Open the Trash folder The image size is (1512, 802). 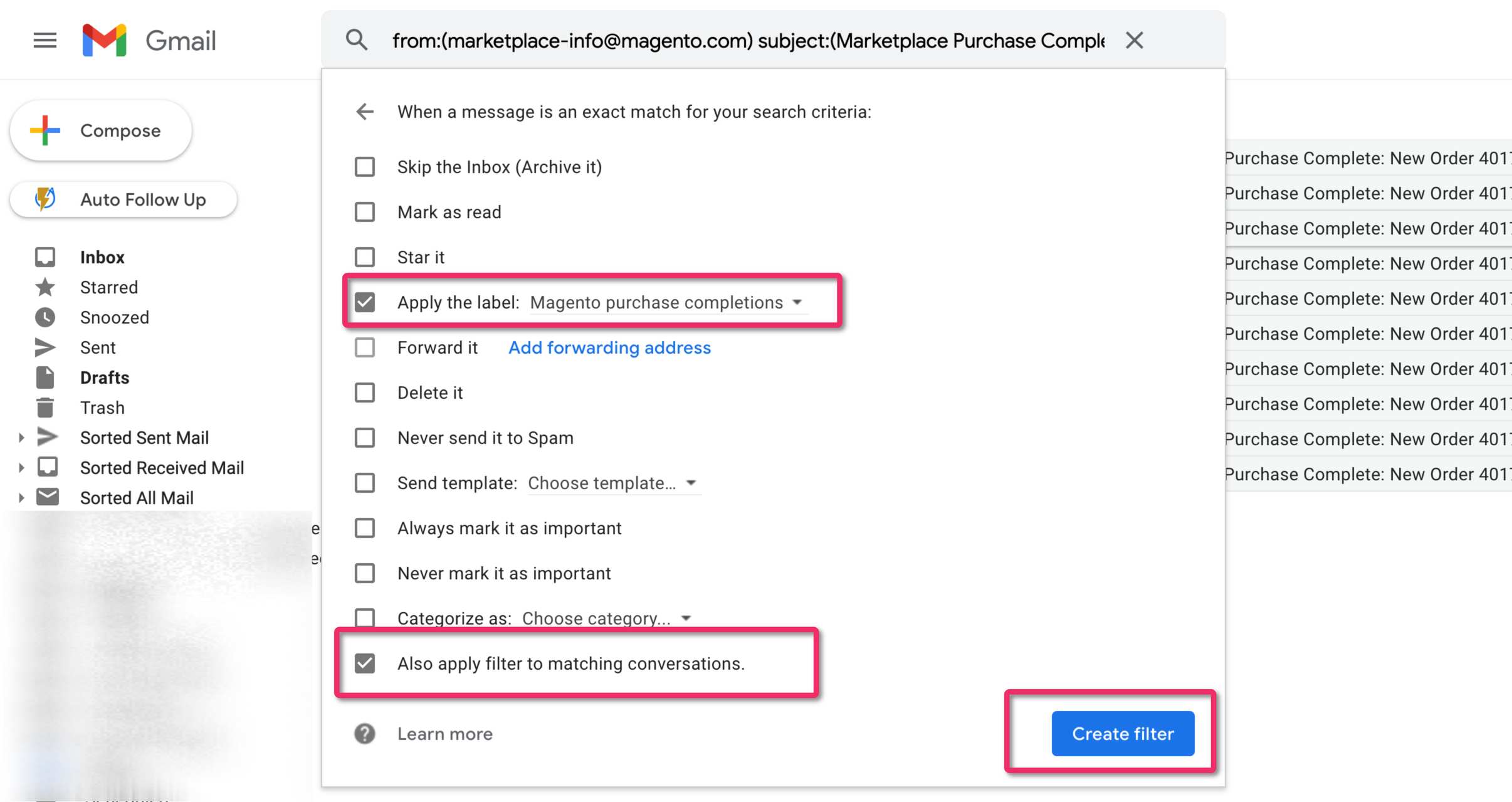(102, 408)
